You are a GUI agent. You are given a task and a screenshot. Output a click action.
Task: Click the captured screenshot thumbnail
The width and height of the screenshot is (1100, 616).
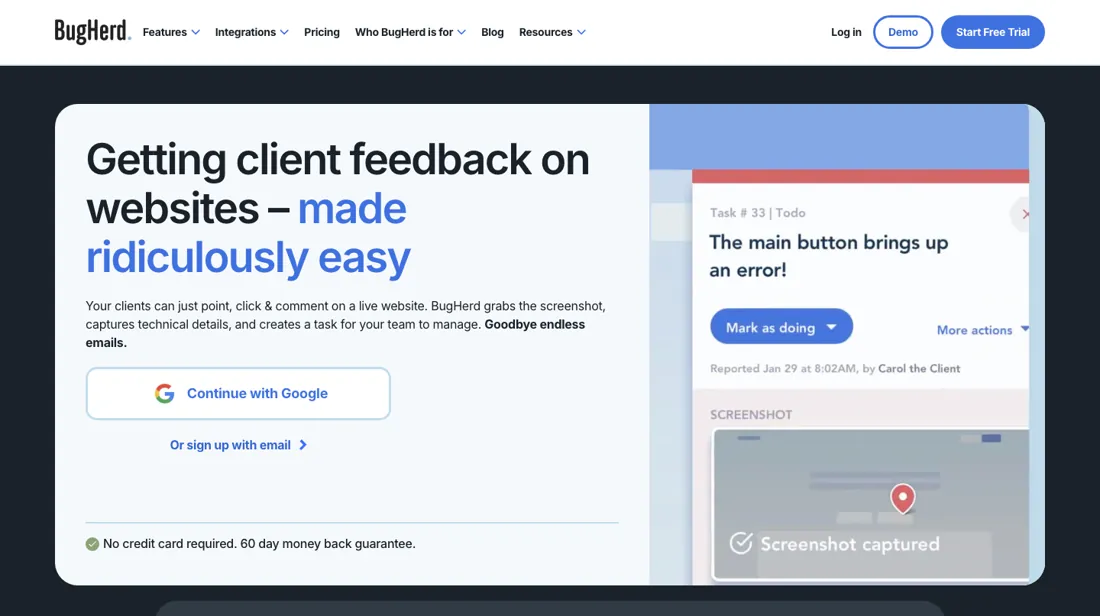point(871,504)
